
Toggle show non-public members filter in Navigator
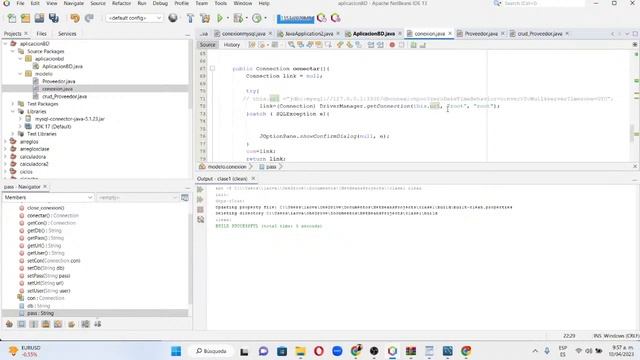[46, 324]
